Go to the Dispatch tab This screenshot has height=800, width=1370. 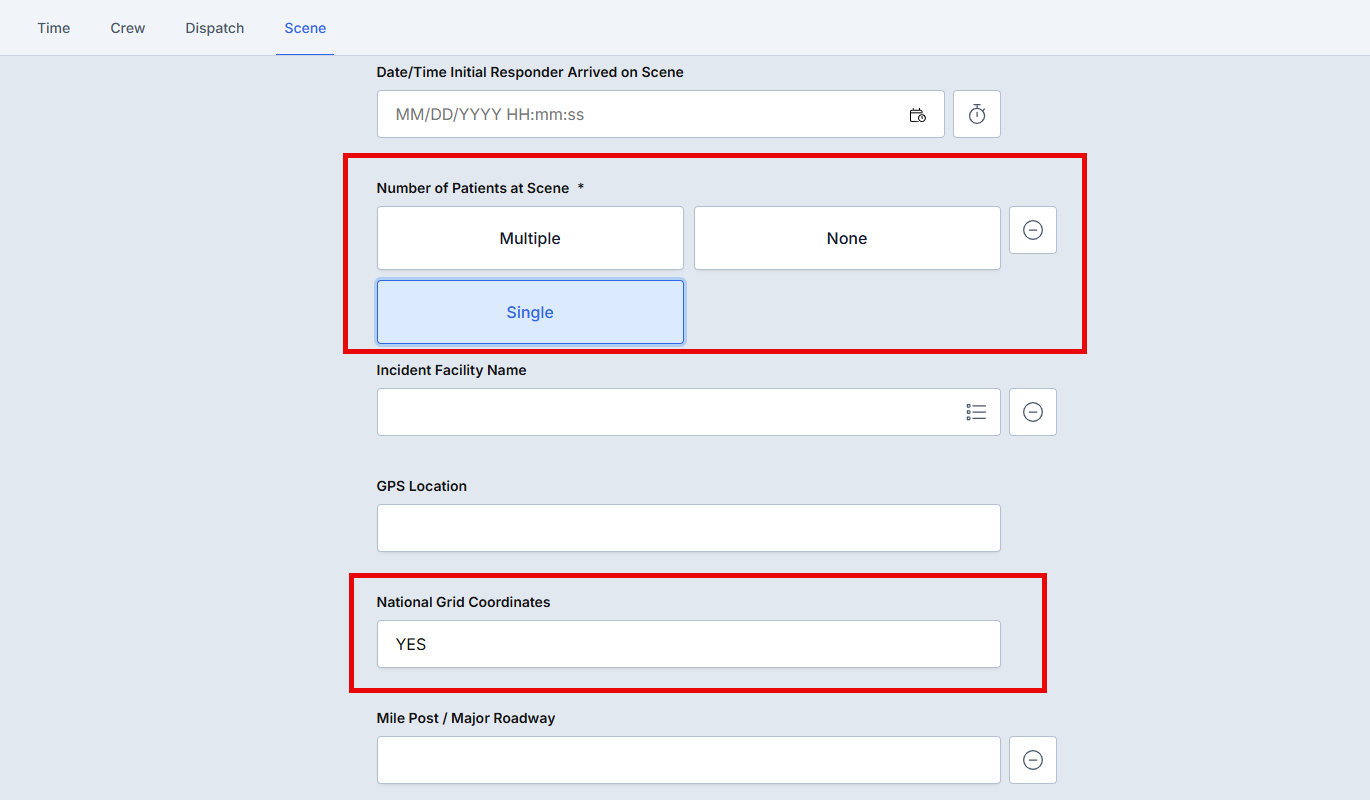pyautogui.click(x=215, y=28)
